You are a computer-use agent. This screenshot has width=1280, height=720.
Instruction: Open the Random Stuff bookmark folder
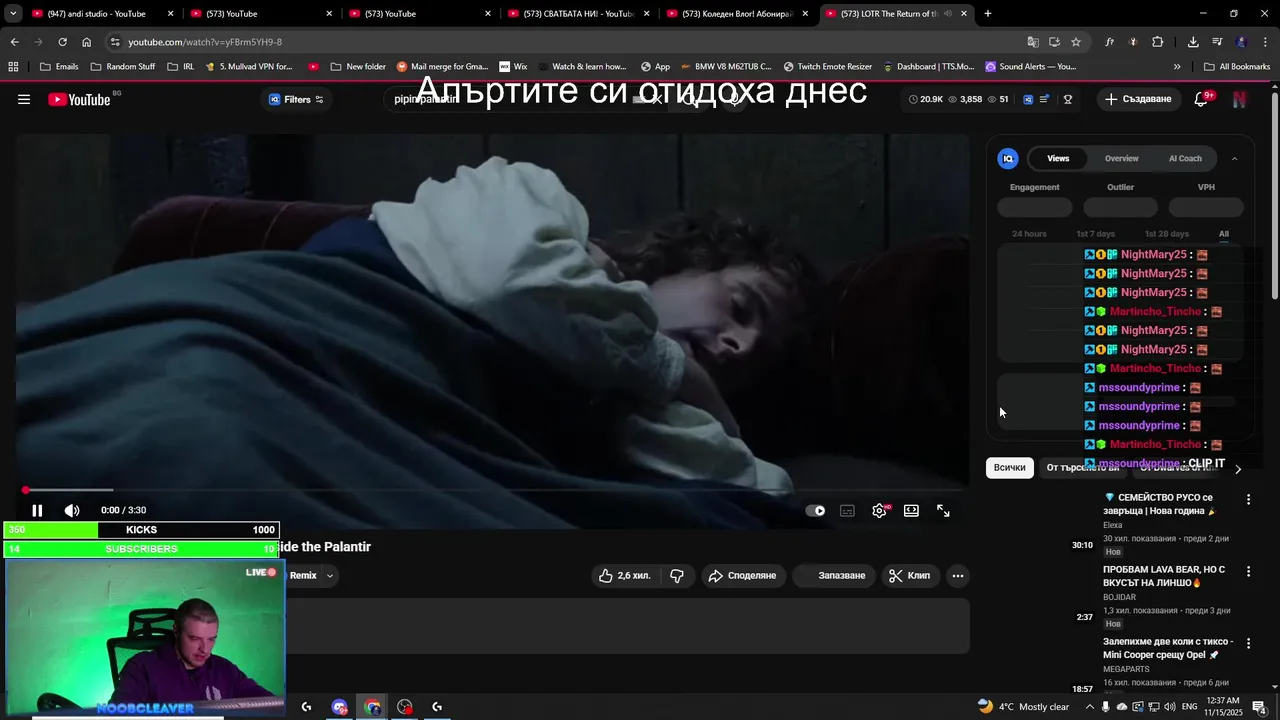point(123,67)
